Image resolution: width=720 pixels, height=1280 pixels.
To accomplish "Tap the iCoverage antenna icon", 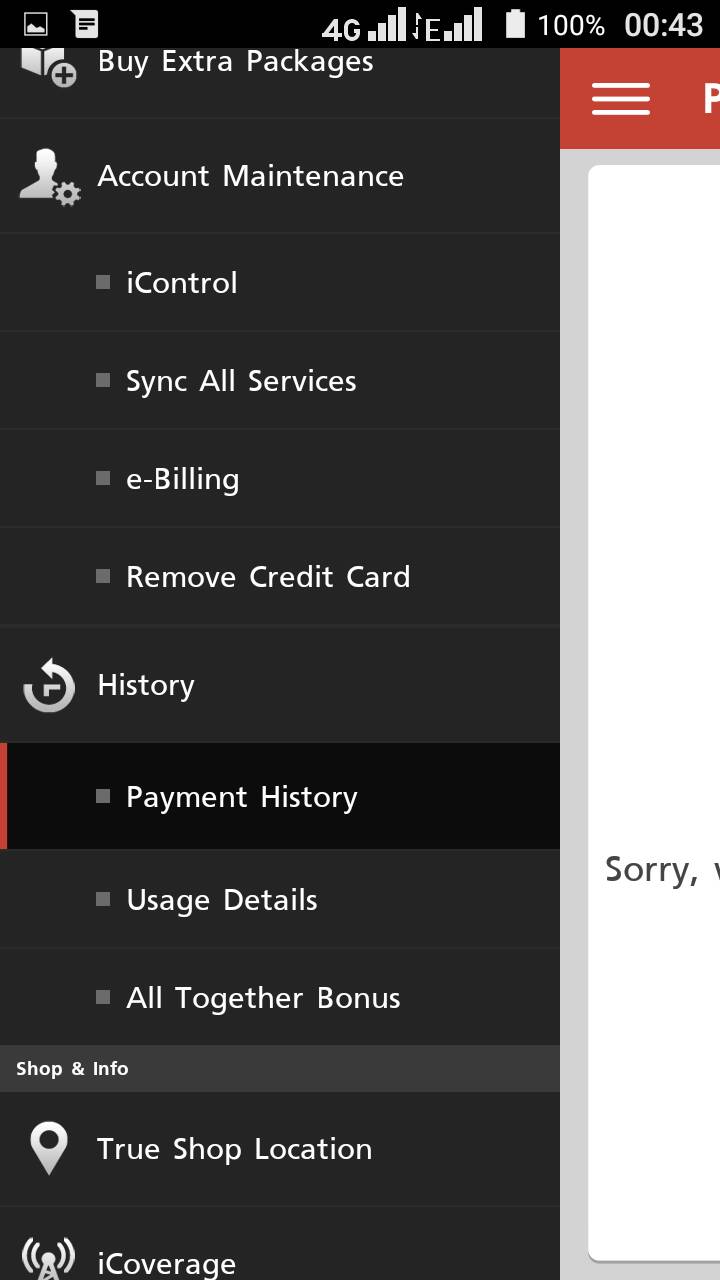I will click(x=48, y=1259).
